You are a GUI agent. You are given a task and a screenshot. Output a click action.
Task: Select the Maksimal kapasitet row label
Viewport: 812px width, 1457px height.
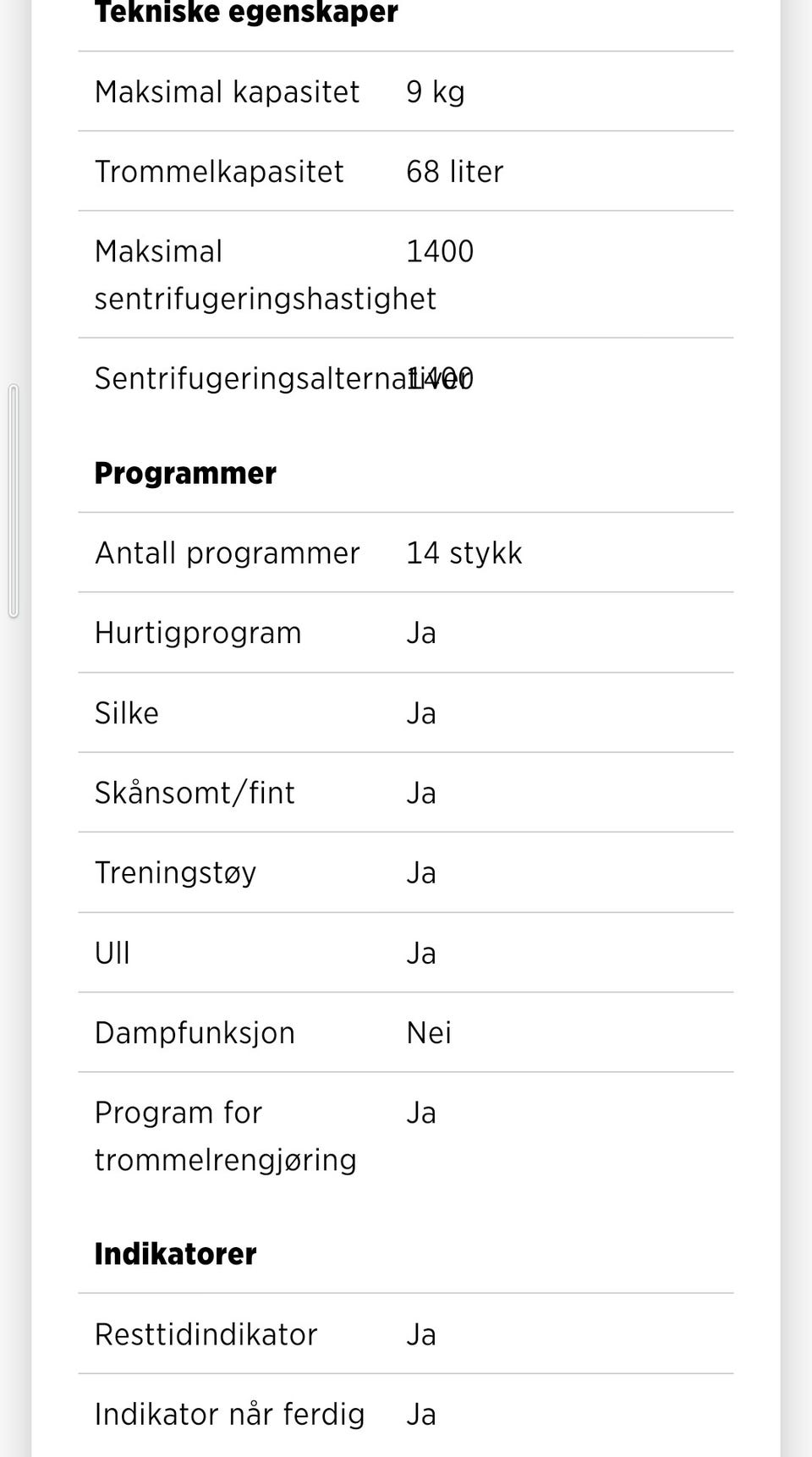[x=227, y=91]
